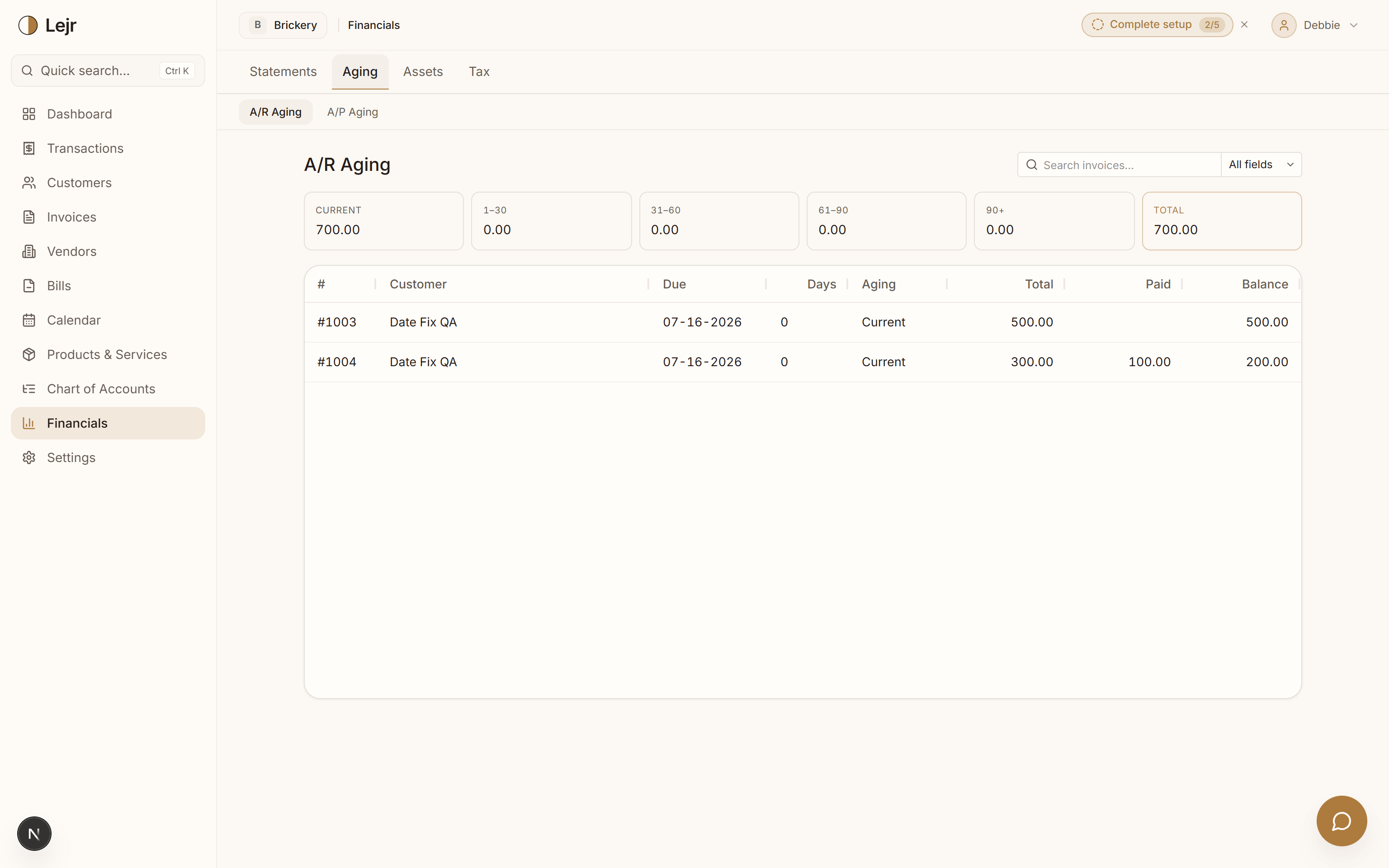Screen dimensions: 1389x868
Task: Open the Quick search box
Action: click(x=108, y=71)
